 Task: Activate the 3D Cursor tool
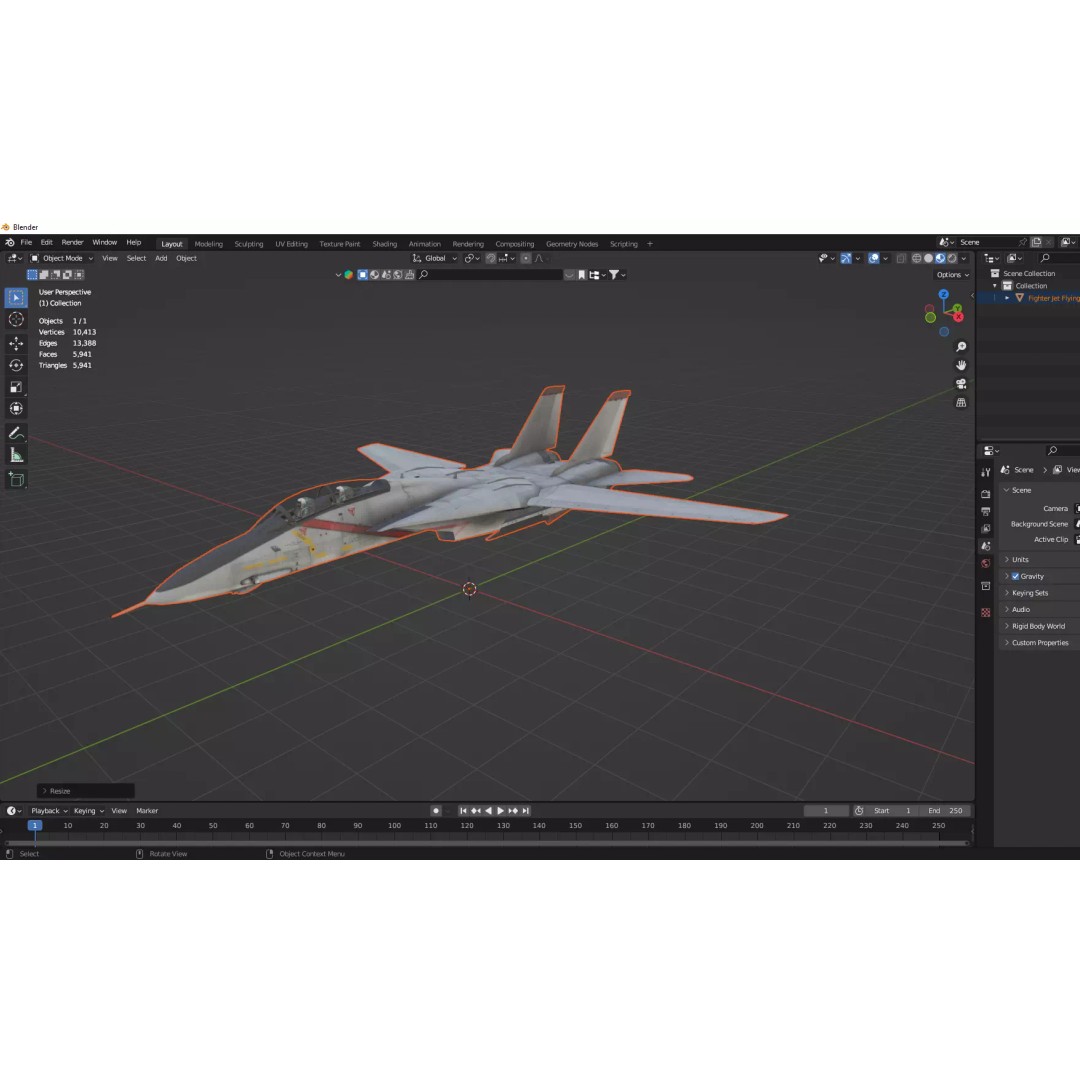click(16, 320)
